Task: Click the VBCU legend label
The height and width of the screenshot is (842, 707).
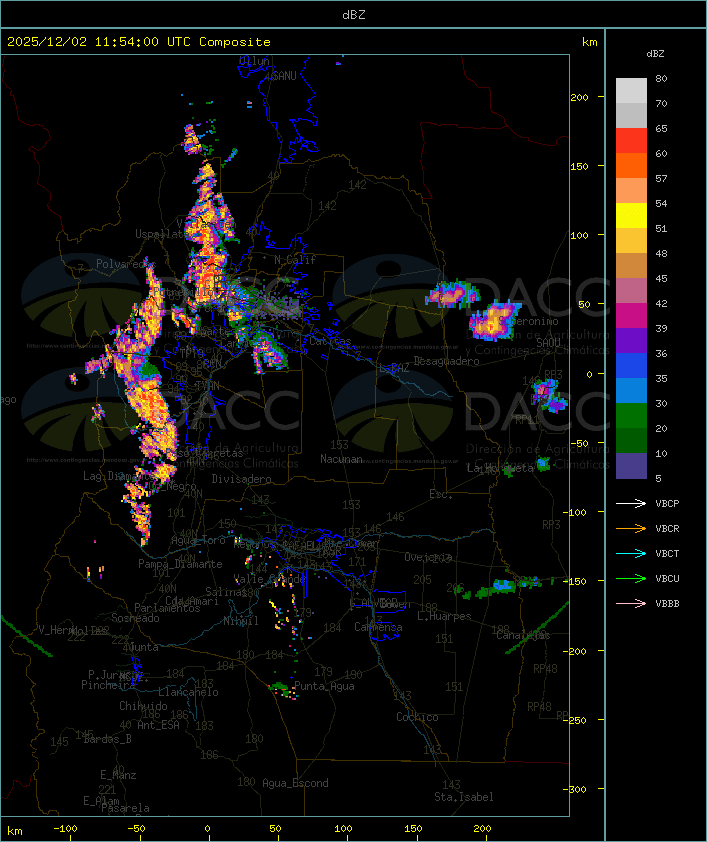Action: [667, 579]
